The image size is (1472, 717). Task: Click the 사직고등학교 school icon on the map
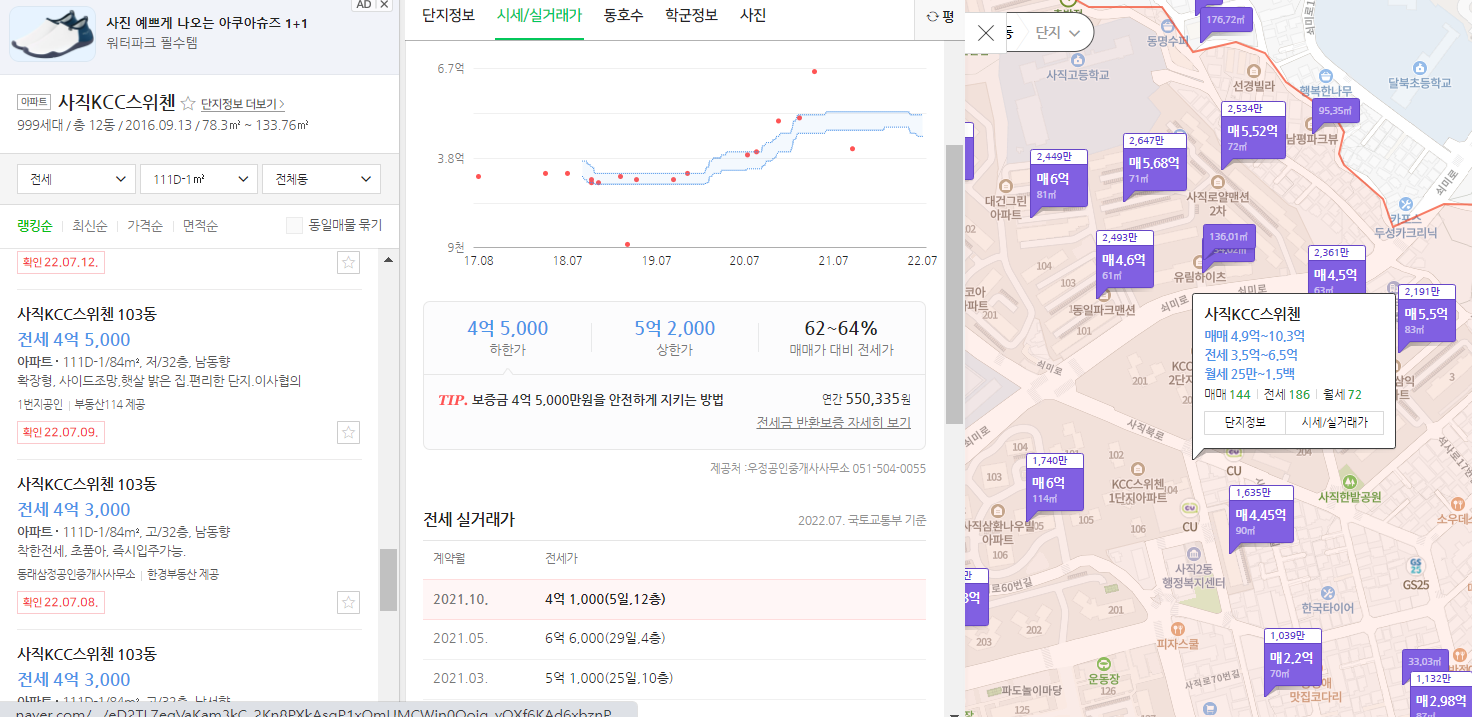1080,58
